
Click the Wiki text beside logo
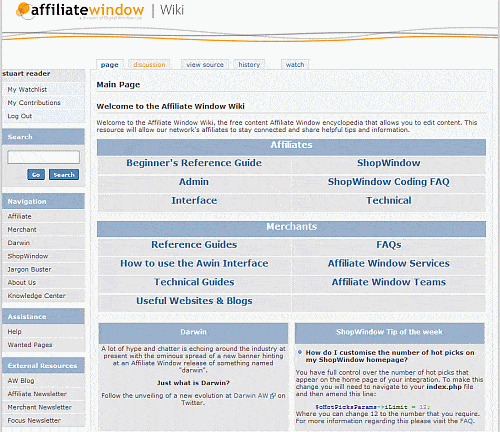click(x=172, y=10)
